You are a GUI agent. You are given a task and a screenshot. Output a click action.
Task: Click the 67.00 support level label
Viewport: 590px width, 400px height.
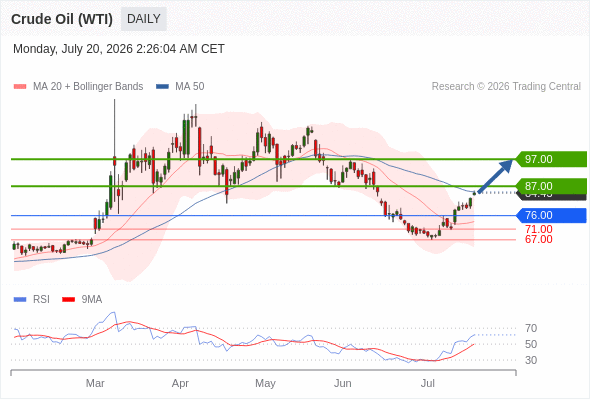pyautogui.click(x=539, y=239)
